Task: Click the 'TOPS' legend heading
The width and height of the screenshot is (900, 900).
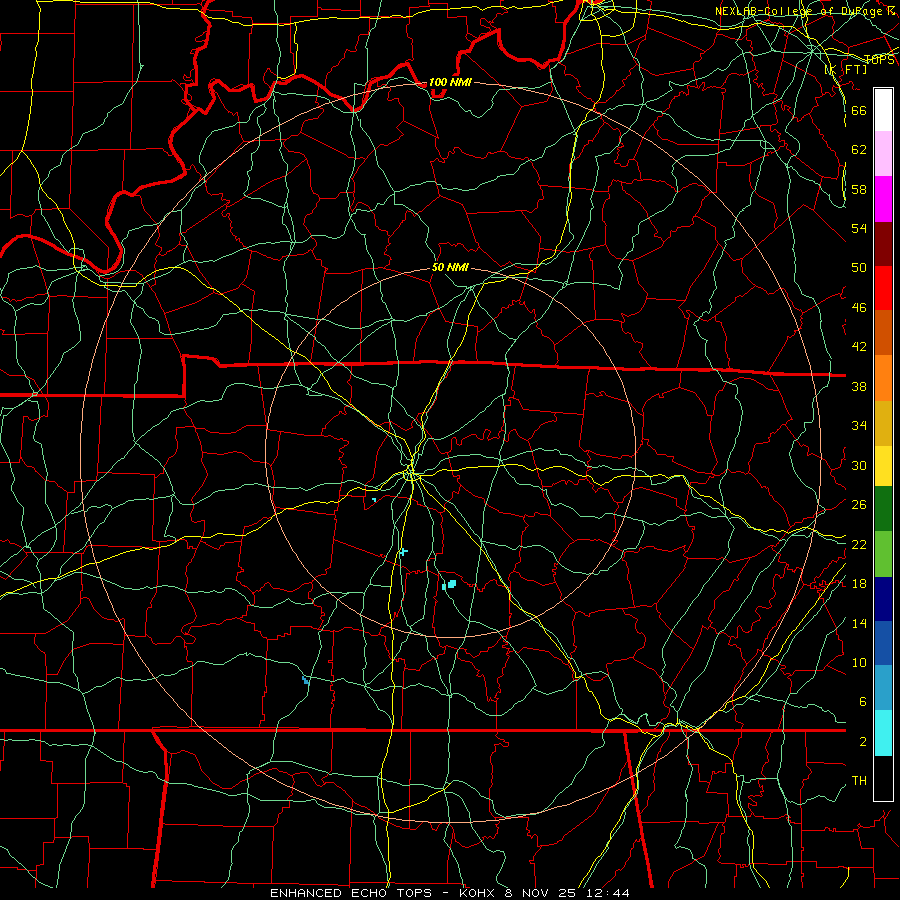Action: click(x=879, y=60)
